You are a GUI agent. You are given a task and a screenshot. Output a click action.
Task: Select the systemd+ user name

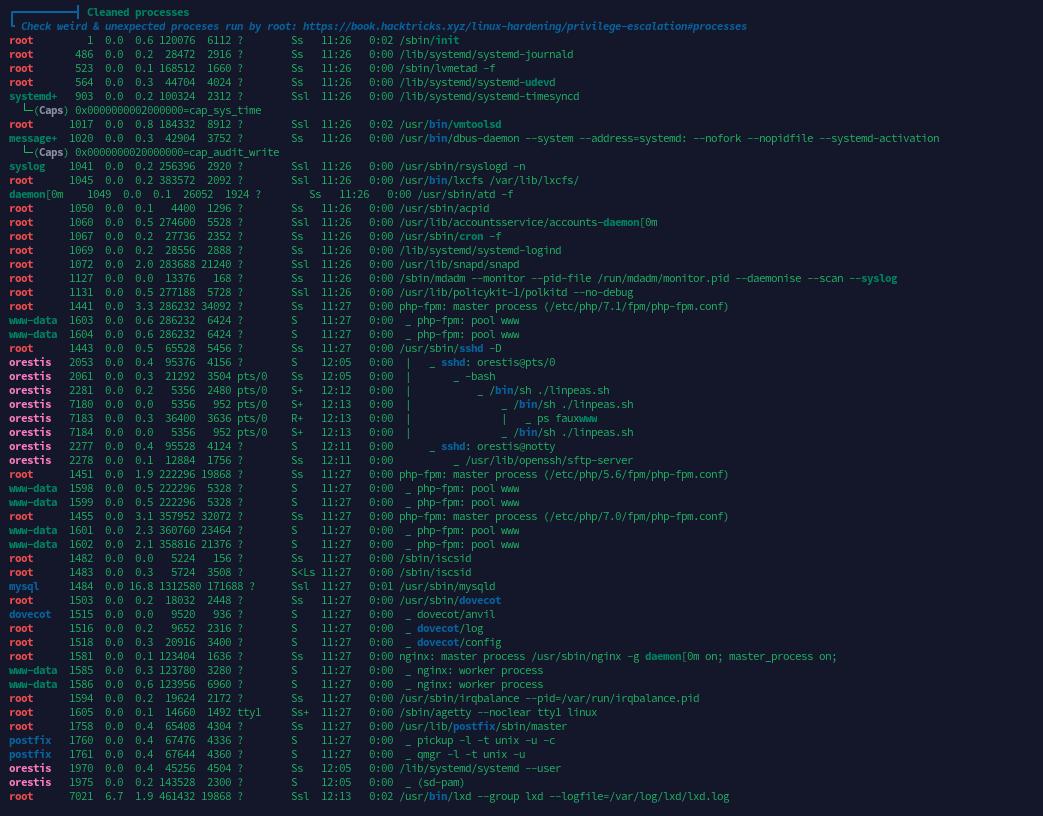point(33,96)
